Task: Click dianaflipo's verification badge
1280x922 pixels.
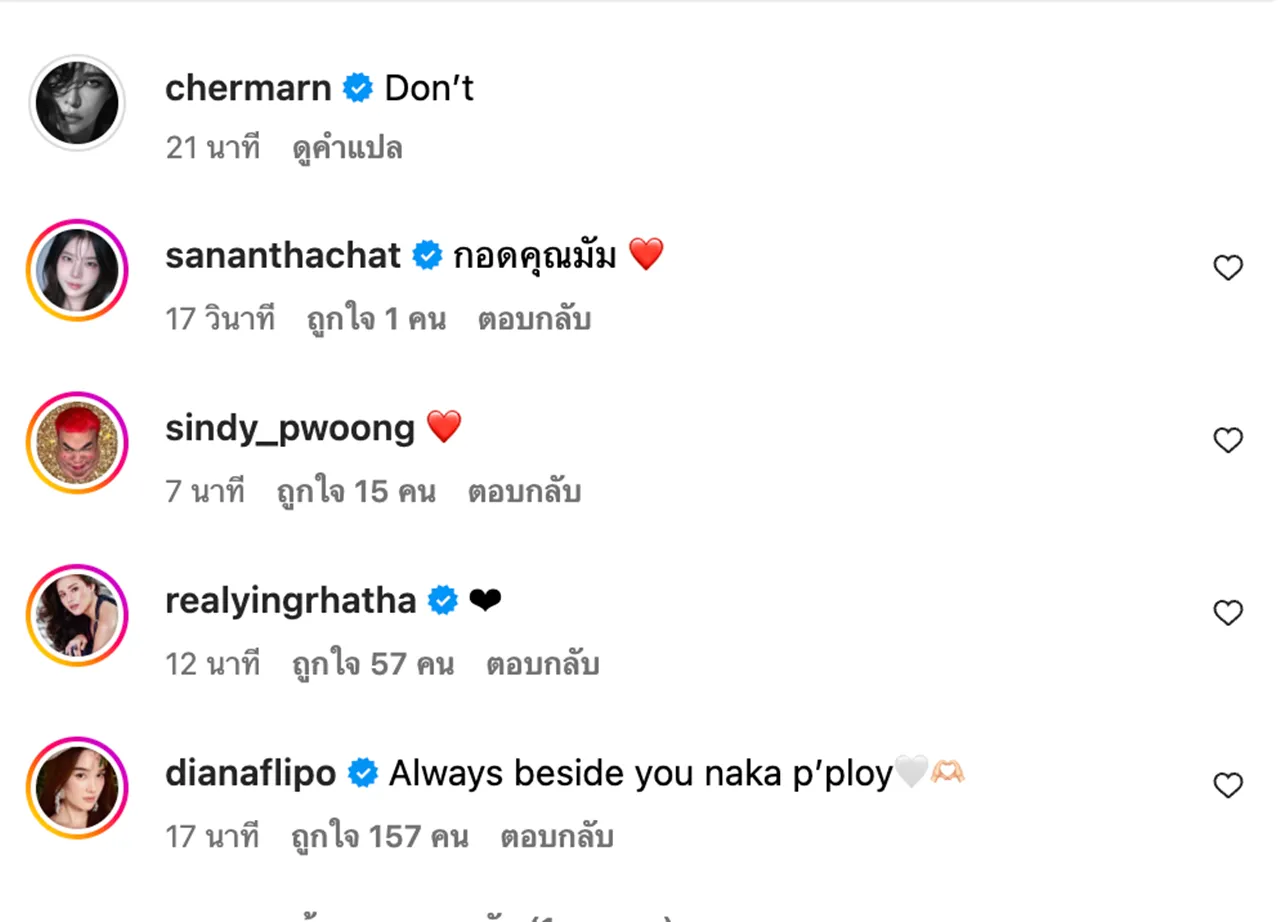Action: (363, 772)
